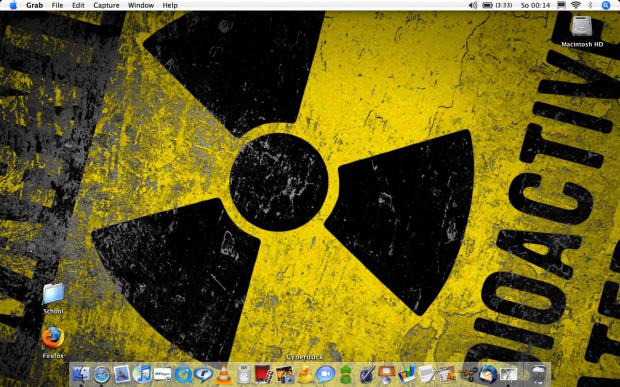
Task: Launch the green buddy messenger icon
Action: pos(346,374)
